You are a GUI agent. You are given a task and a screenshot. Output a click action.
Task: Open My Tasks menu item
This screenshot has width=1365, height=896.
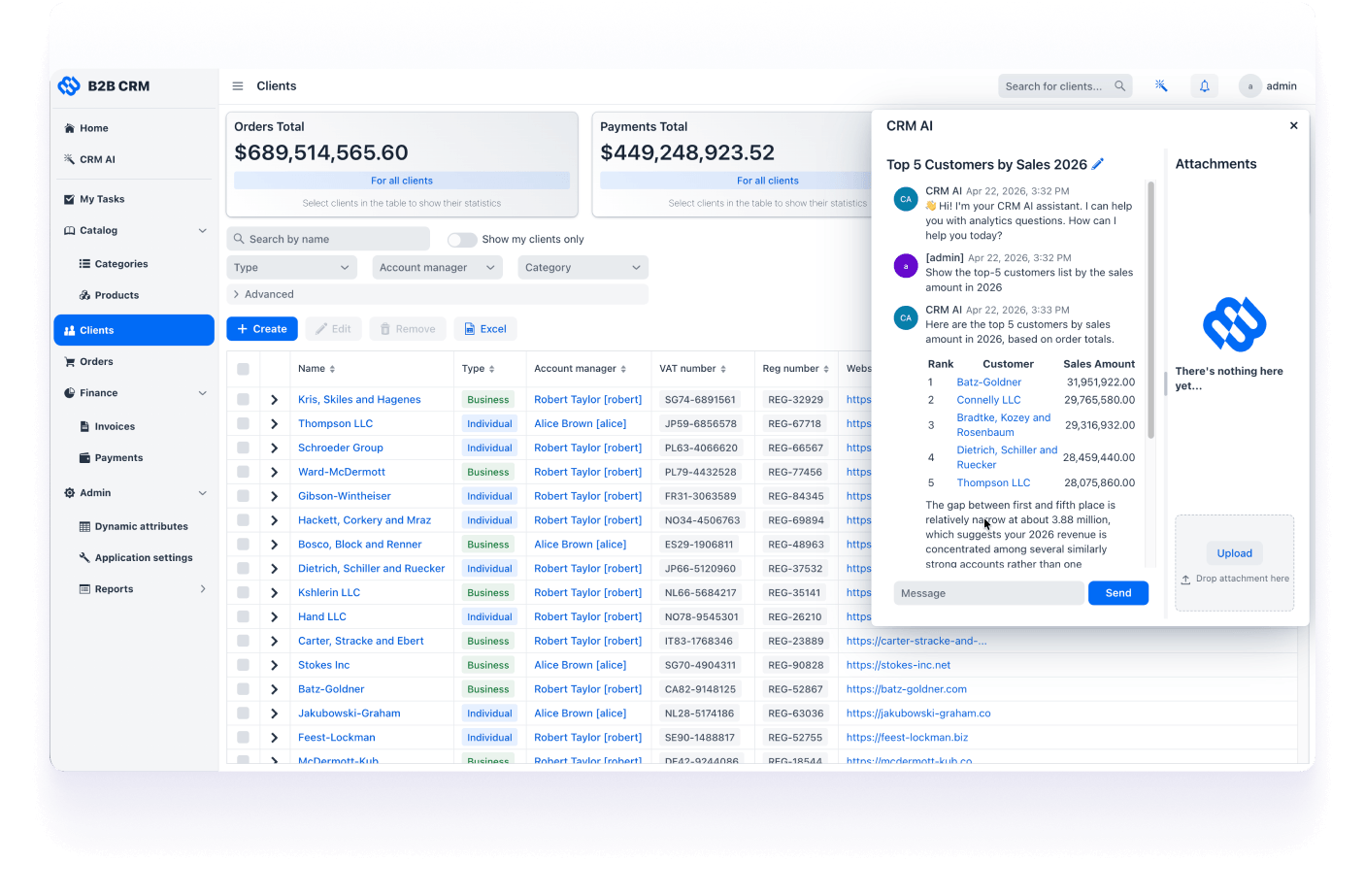click(x=134, y=199)
